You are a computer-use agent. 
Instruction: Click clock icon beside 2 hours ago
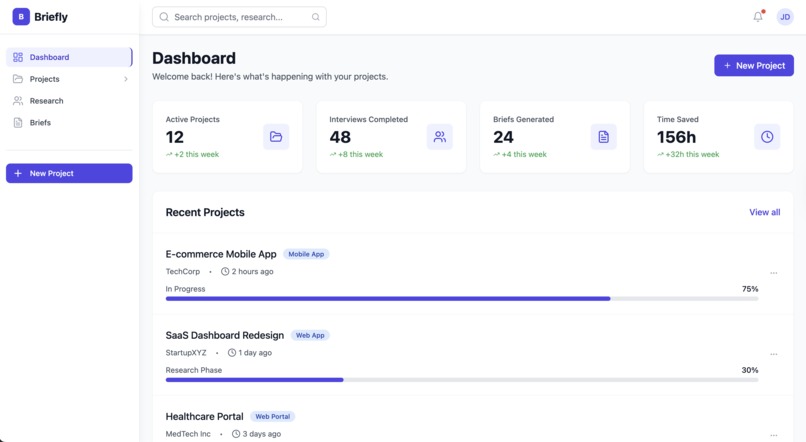[225, 271]
